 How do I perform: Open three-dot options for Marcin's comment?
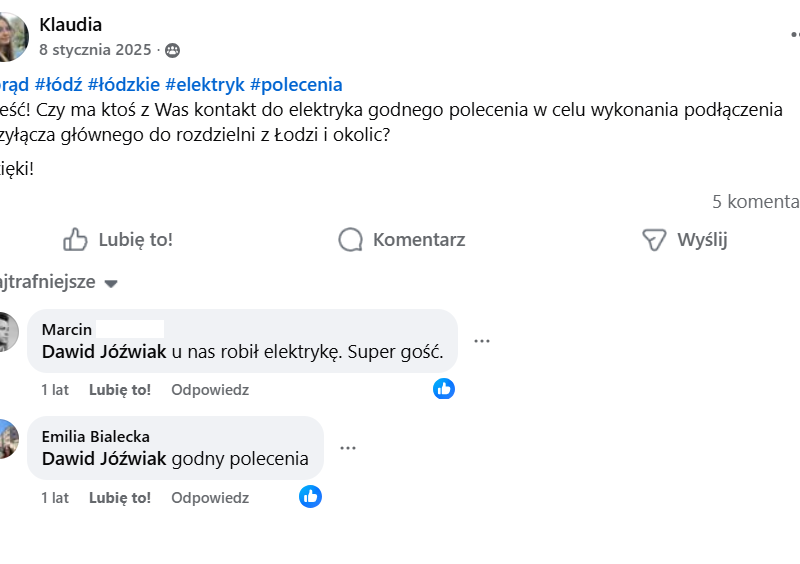[482, 341]
